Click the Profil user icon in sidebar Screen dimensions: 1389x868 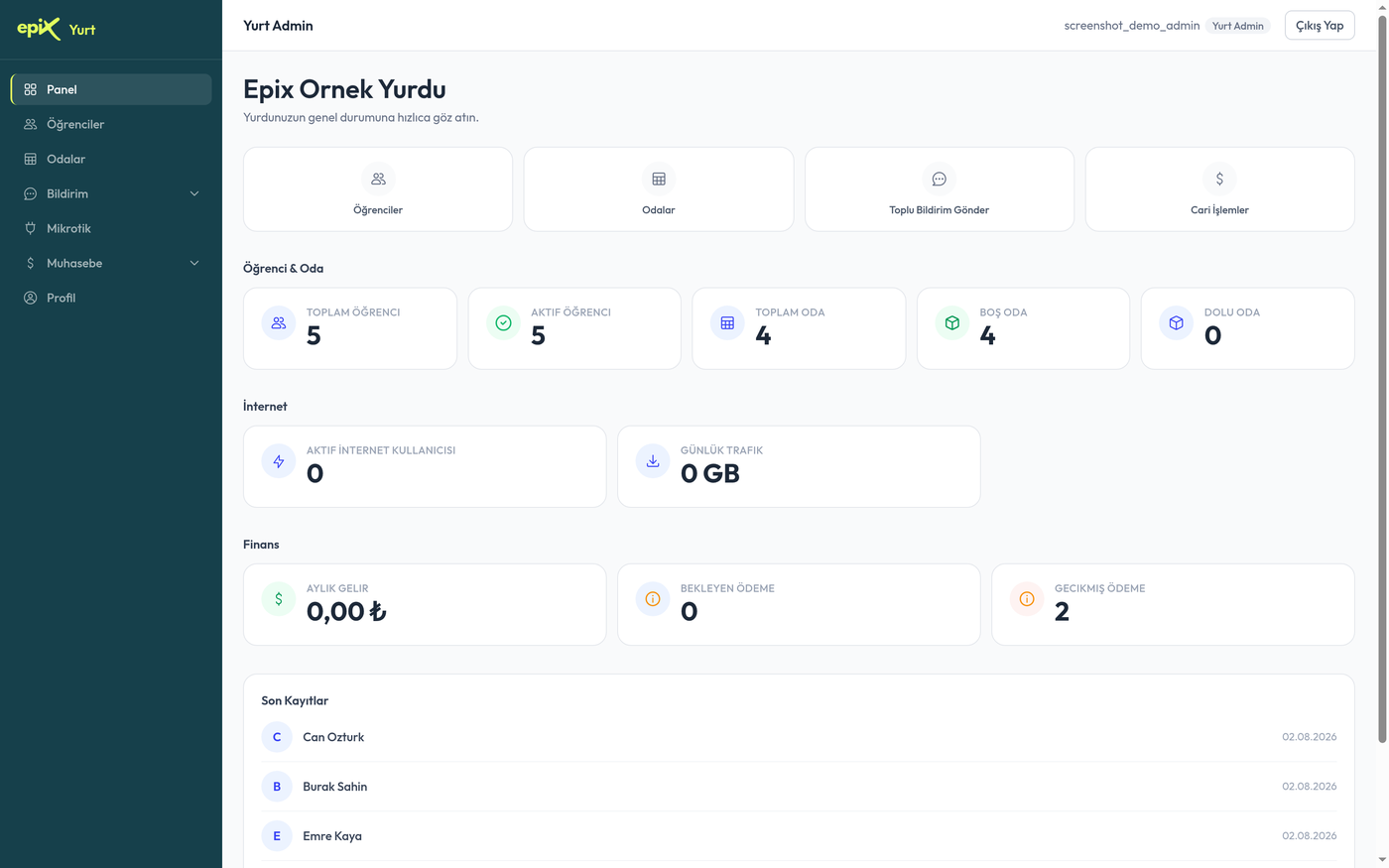[30, 298]
